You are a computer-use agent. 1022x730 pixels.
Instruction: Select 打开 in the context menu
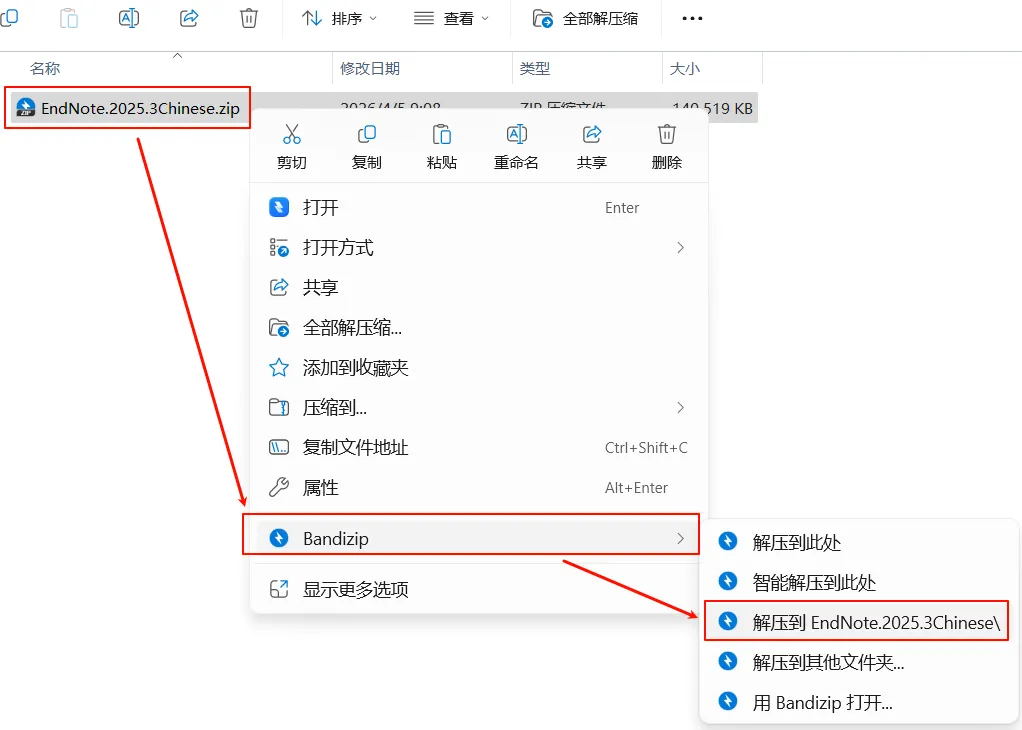pyautogui.click(x=479, y=207)
